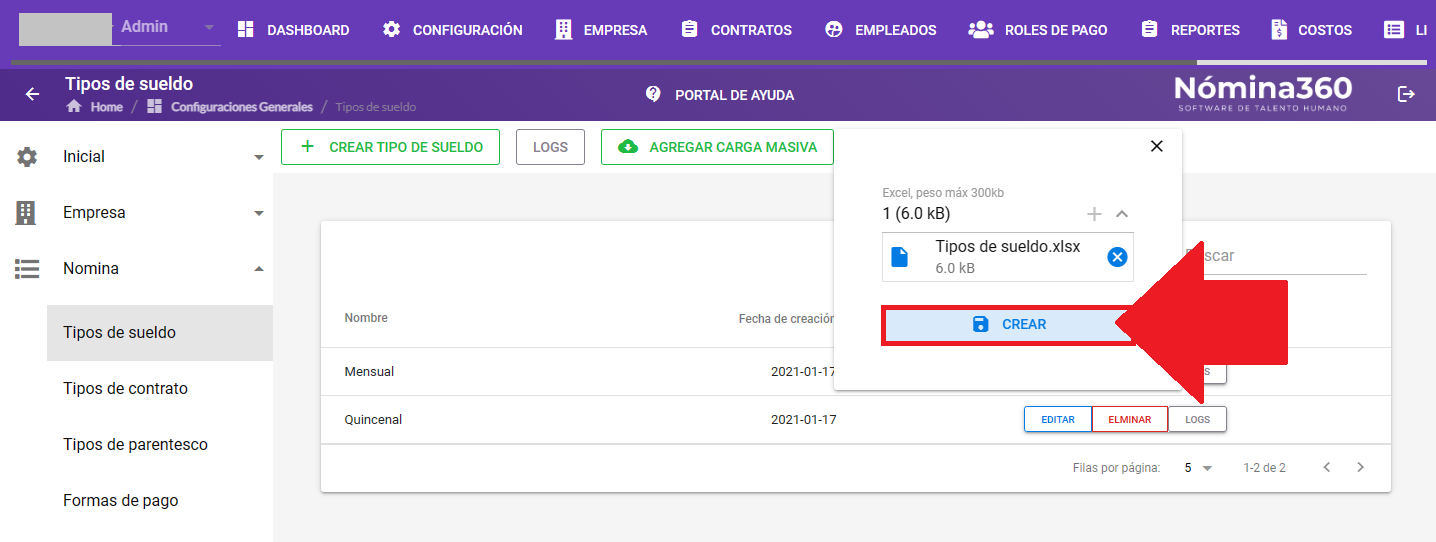Click EDITAR in the Quincenal row
This screenshot has width=1436, height=542.
1058,420
